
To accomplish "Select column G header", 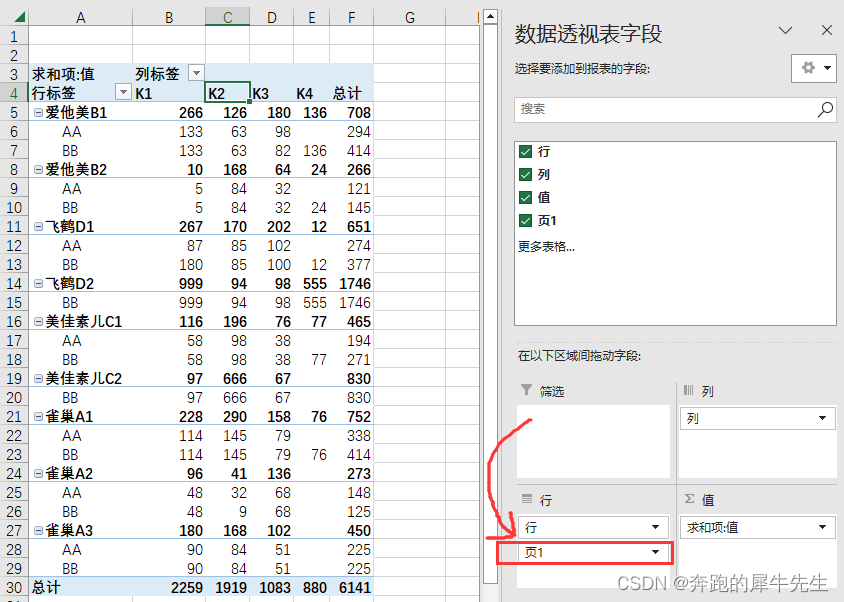I will [410, 17].
